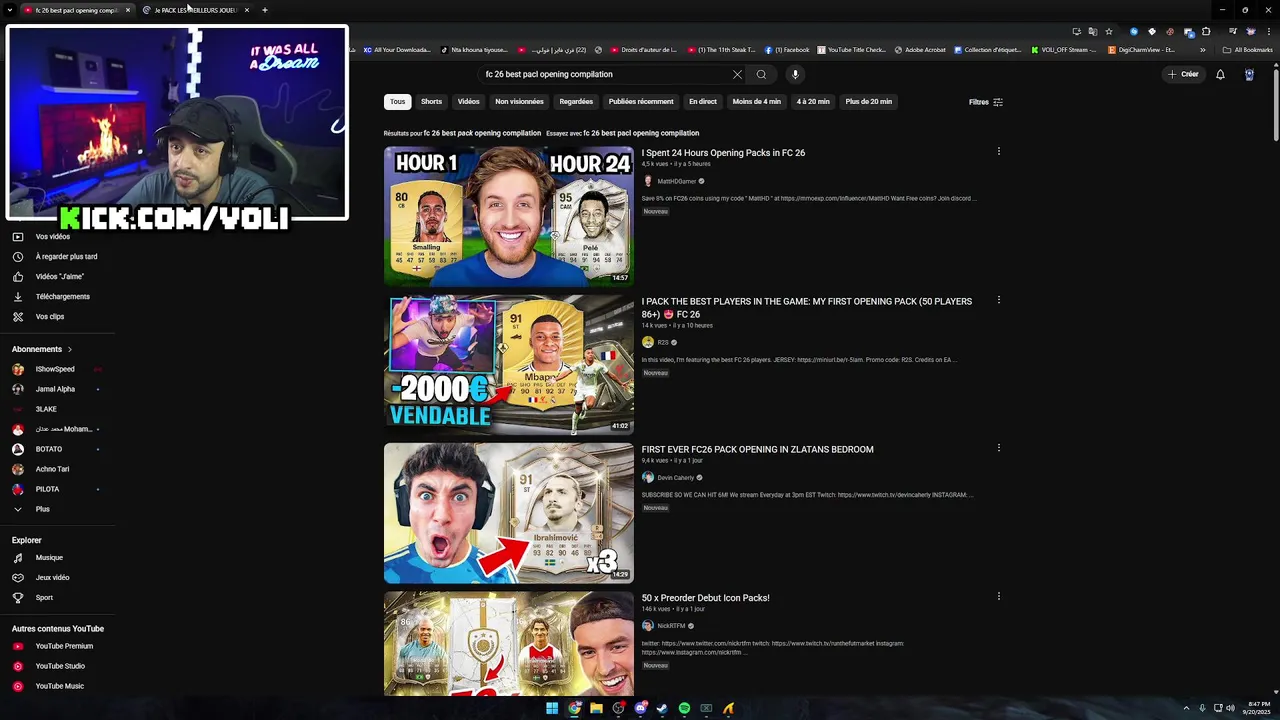Clear the search box with X icon
The width and height of the screenshot is (1280, 720).
coord(737,74)
